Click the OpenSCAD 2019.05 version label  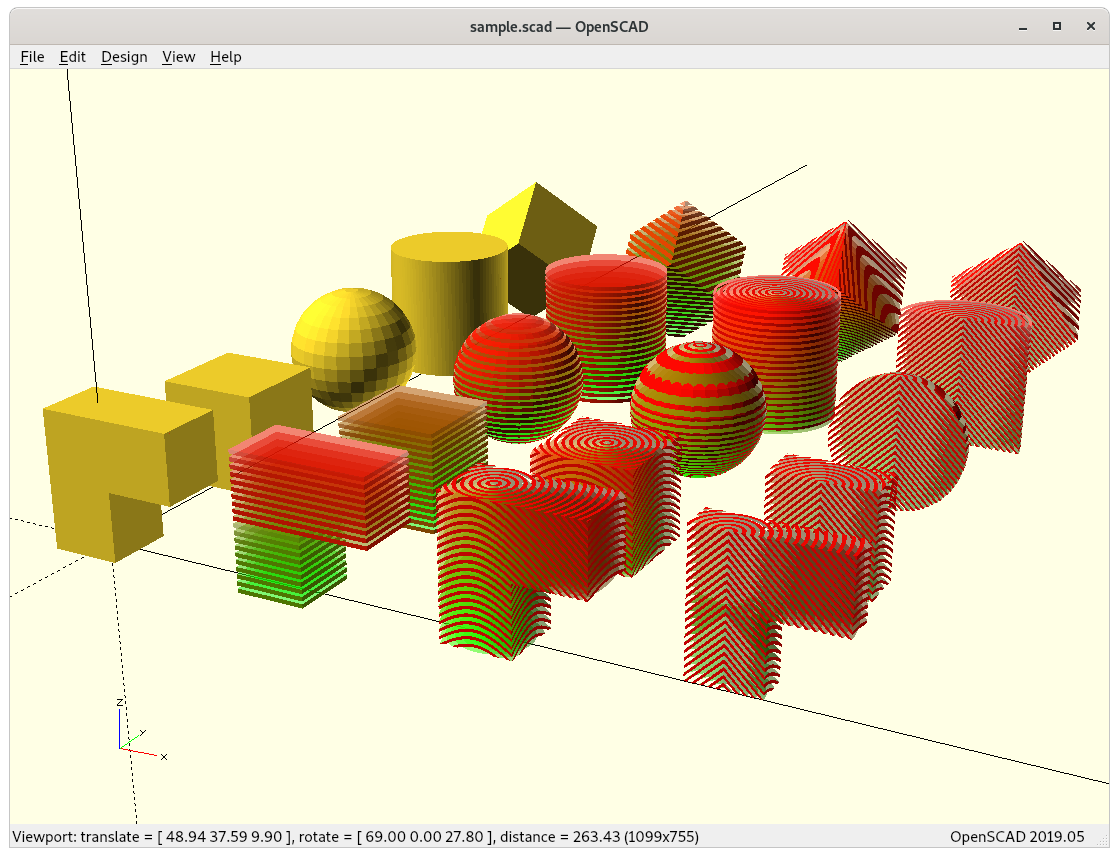[x=1016, y=836]
